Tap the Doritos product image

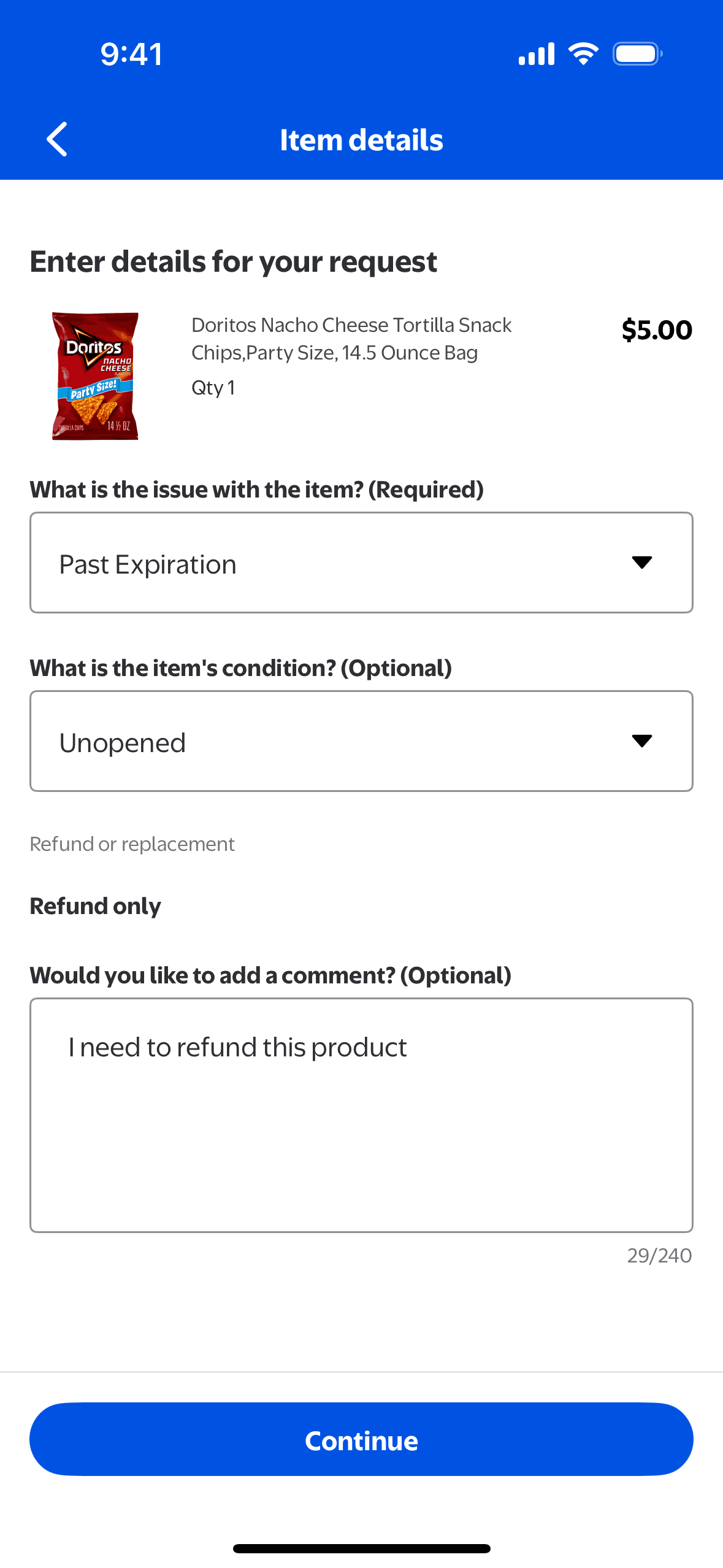(x=95, y=376)
